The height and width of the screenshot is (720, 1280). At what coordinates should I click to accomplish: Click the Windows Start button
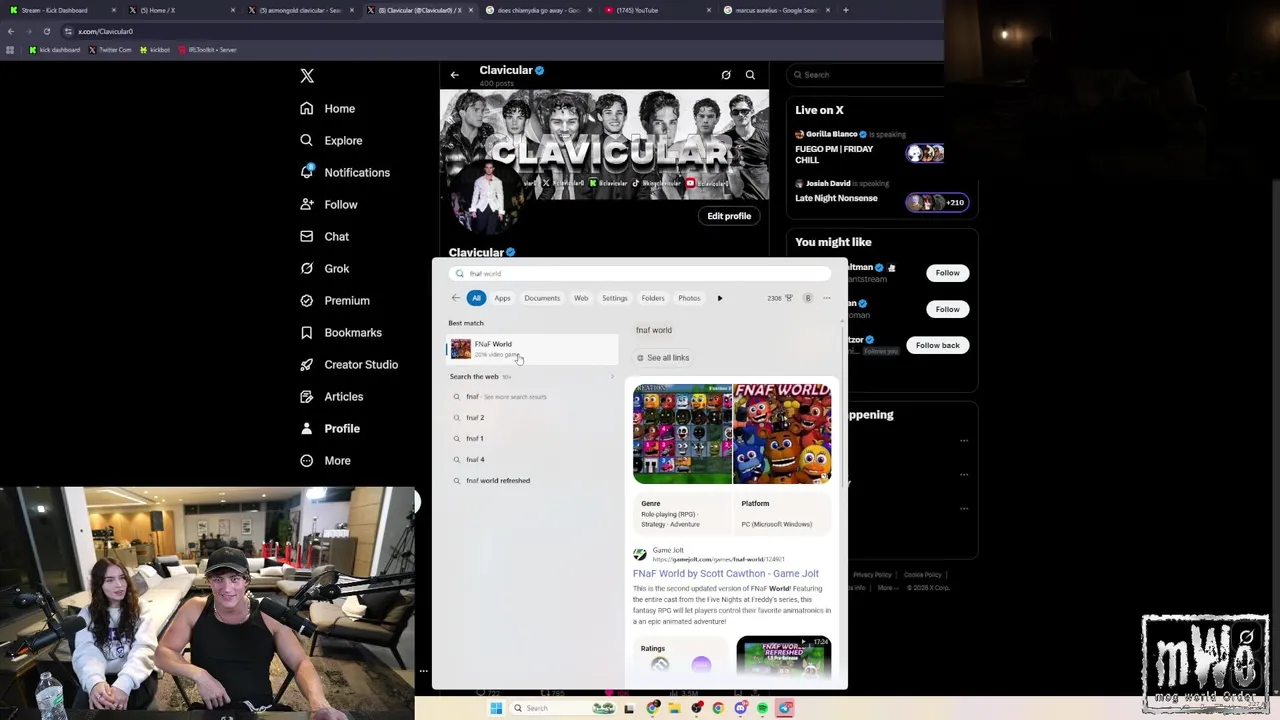(x=496, y=708)
